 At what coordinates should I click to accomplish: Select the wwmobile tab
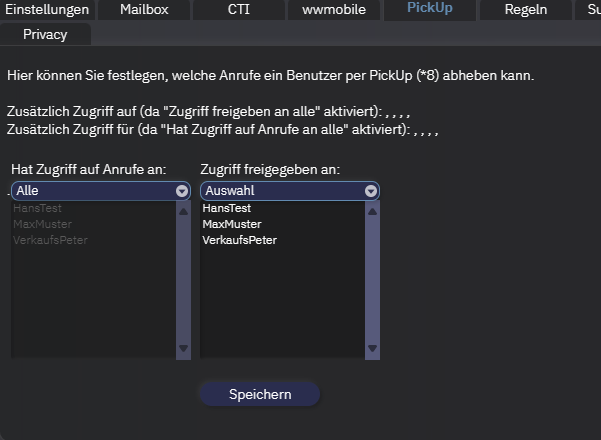click(334, 10)
